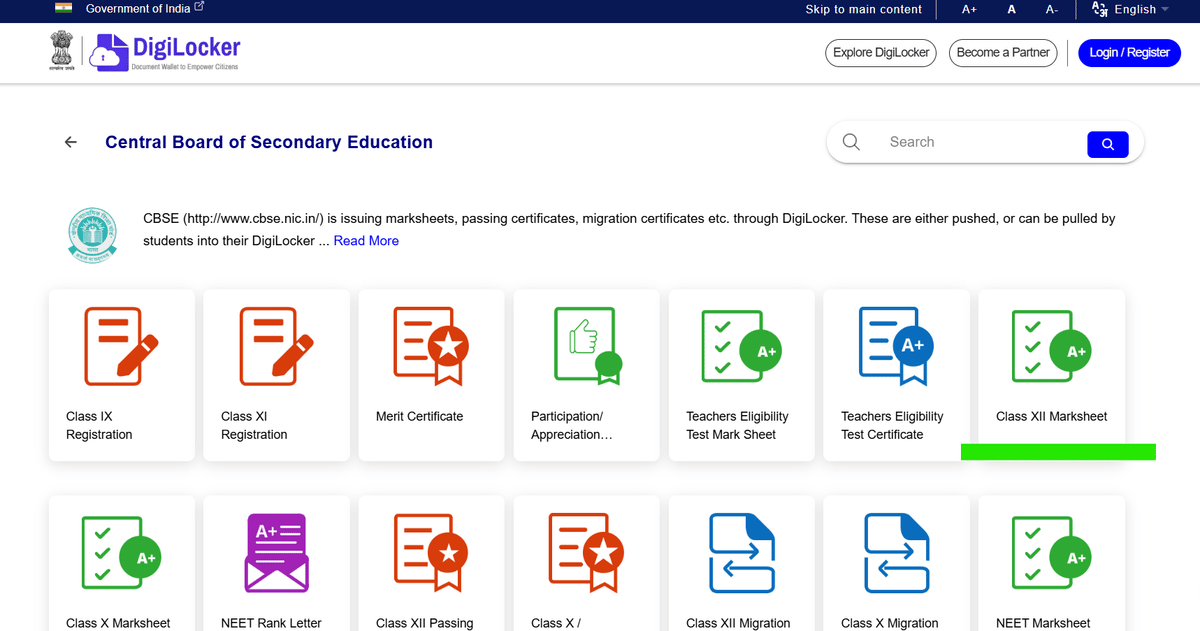Screen dimensions: 1200x631
Task: Open the Read More text
Action: pos(366,240)
